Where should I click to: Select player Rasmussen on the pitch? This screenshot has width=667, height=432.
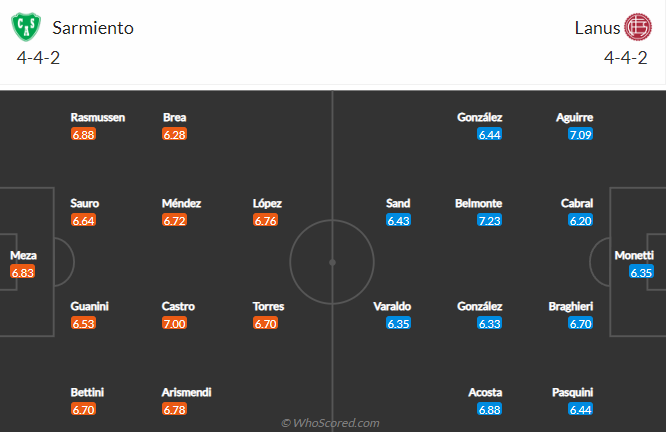click(98, 117)
